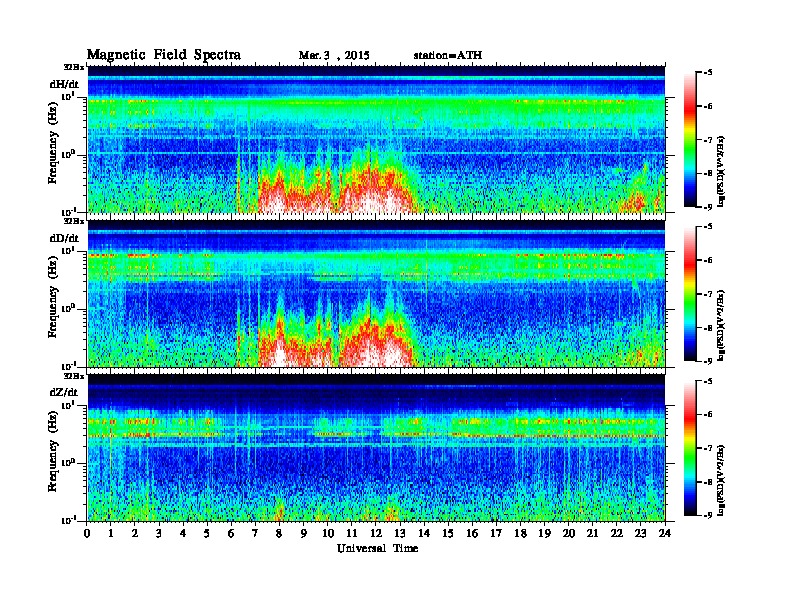Image resolution: width=792 pixels, height=612 pixels.
Task: Click hour tick label "11" on time axis
Action: [x=352, y=534]
